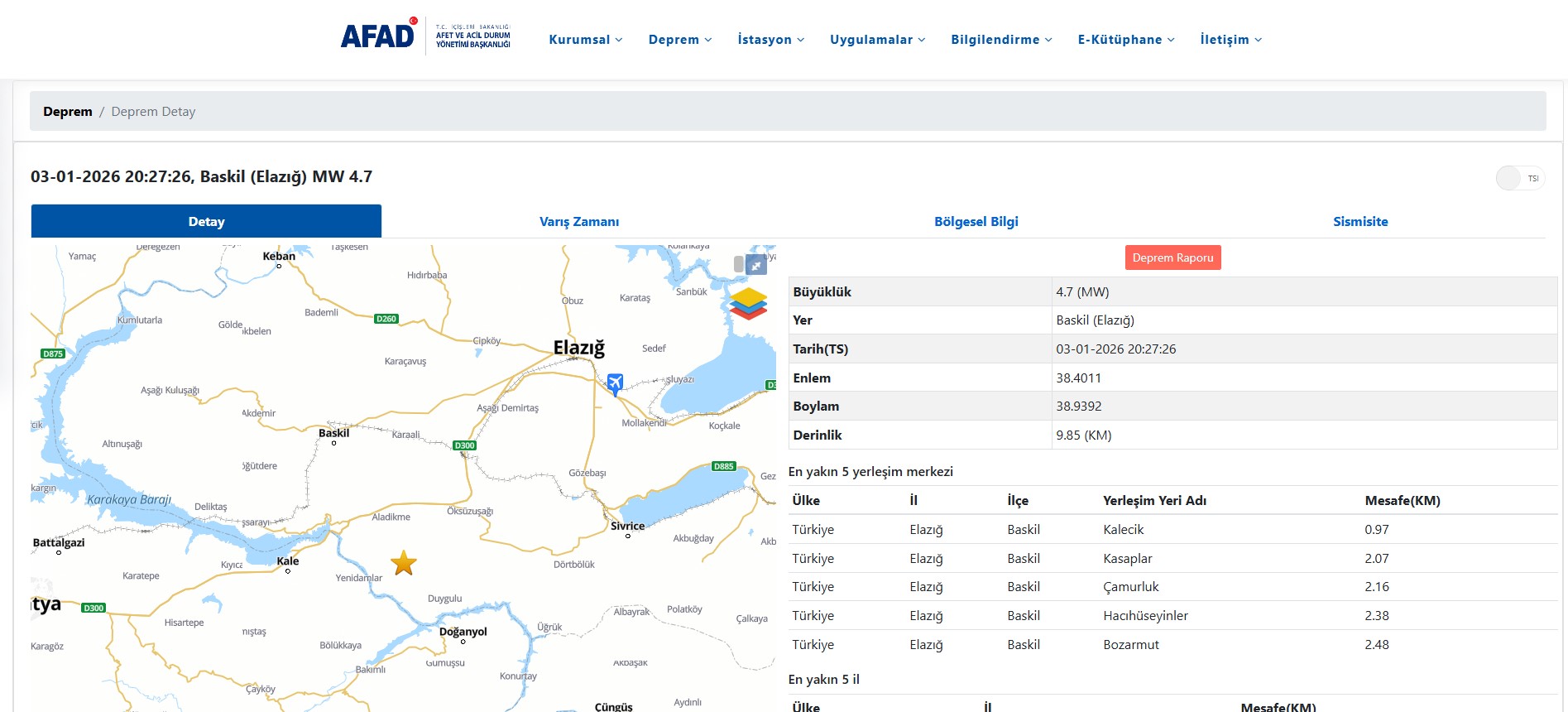Expand the Kurumsal dropdown menu
Image resolution: width=1568 pixels, height=712 pixels.
585,40
